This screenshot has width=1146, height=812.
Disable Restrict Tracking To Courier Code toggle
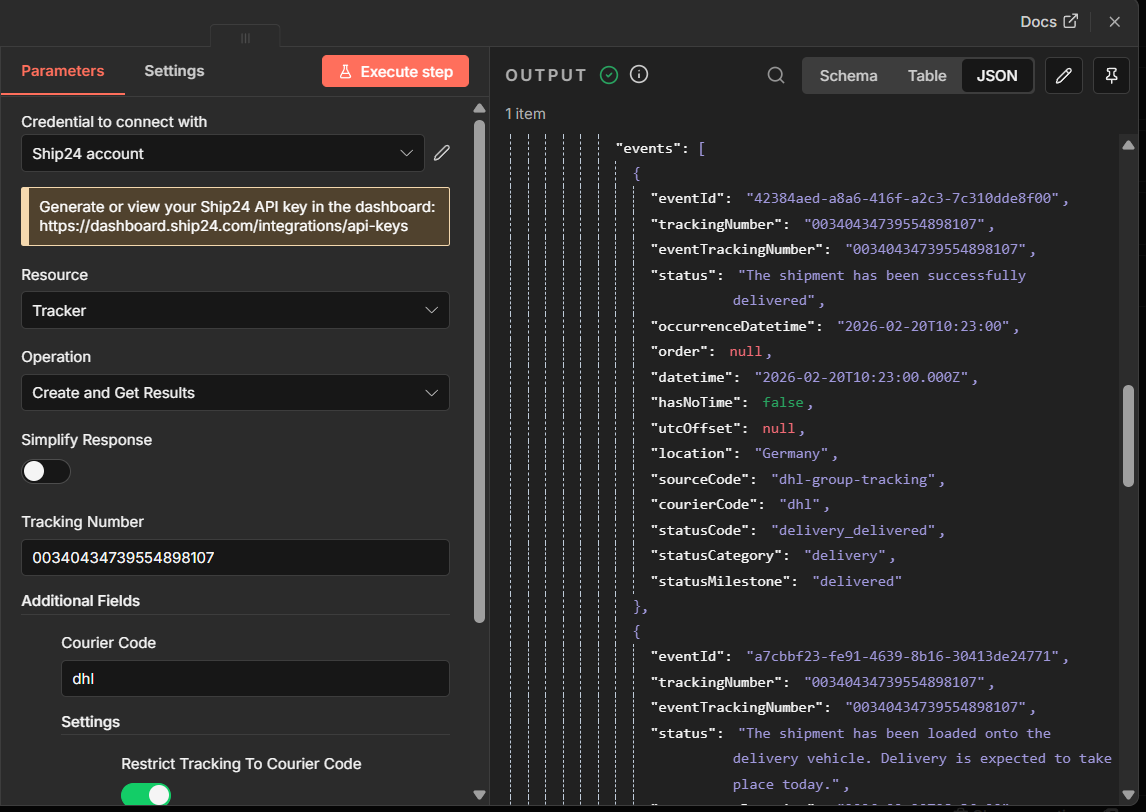[145, 794]
